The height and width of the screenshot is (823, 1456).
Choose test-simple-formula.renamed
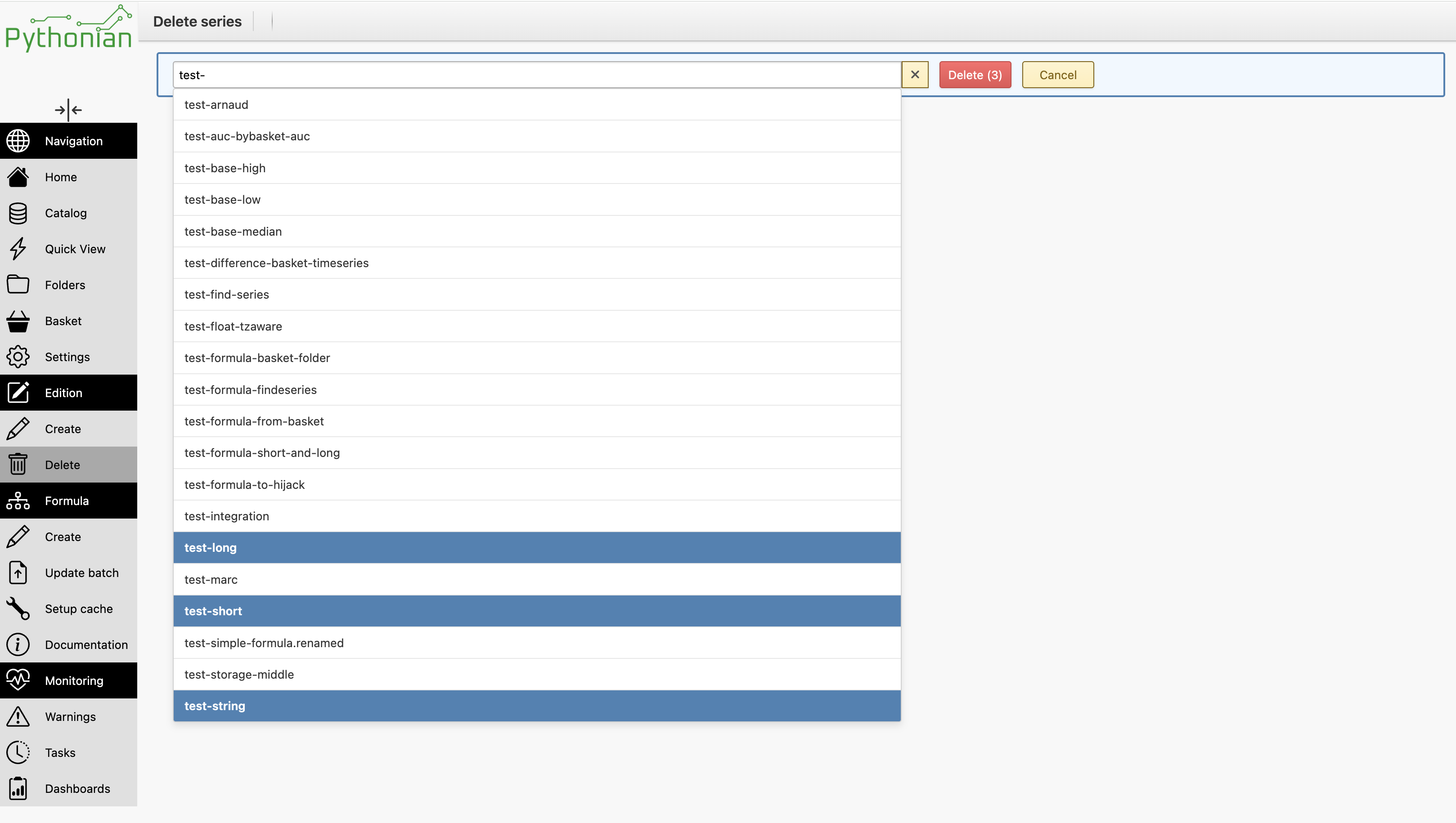(x=537, y=643)
